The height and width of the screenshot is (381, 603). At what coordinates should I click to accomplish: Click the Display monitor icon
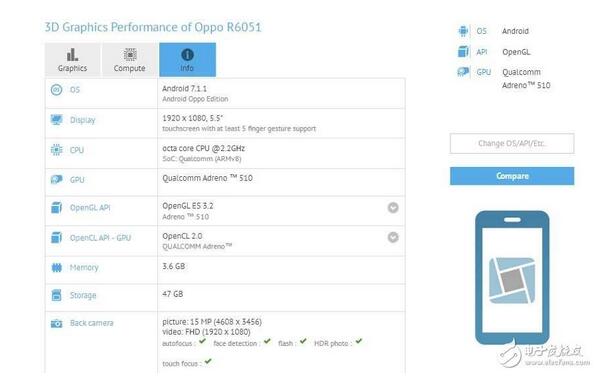pyautogui.click(x=57, y=120)
